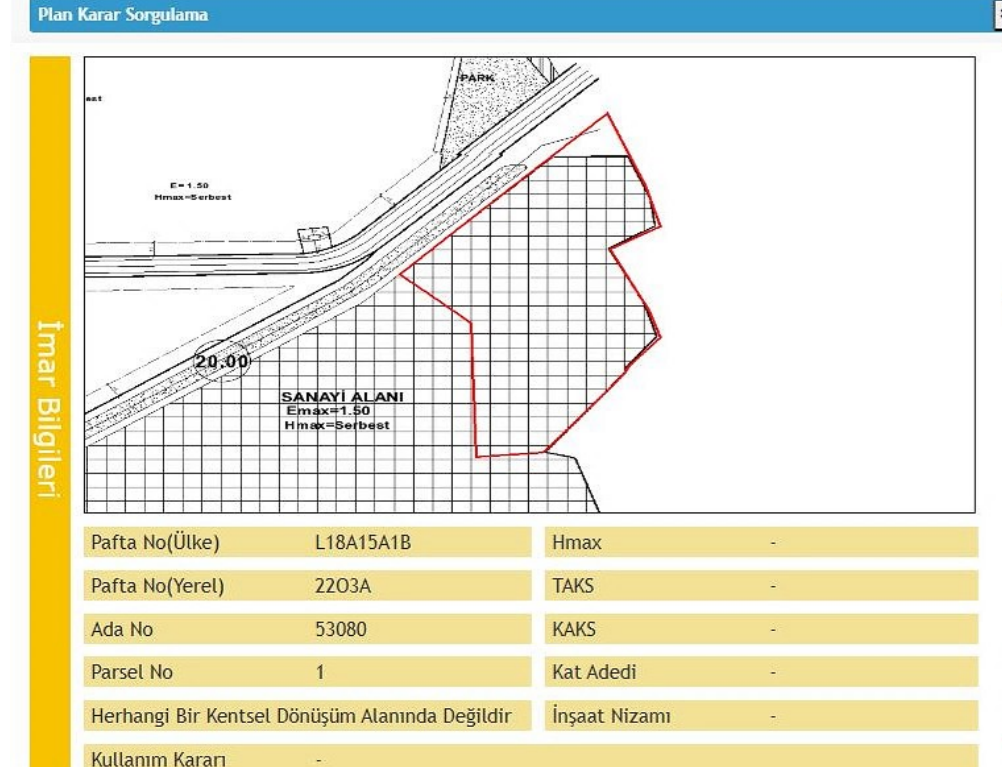Click the KAKS field row

pyautogui.click(x=761, y=629)
